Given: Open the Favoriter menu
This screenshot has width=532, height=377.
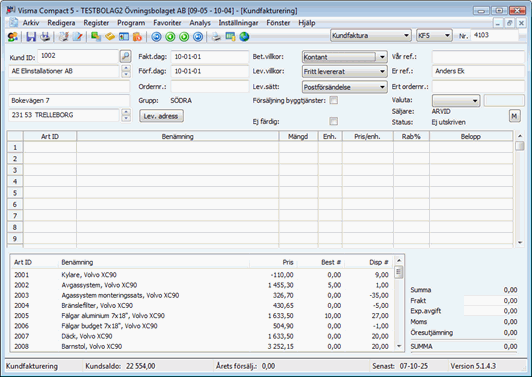Looking at the screenshot, I should (x=167, y=23).
